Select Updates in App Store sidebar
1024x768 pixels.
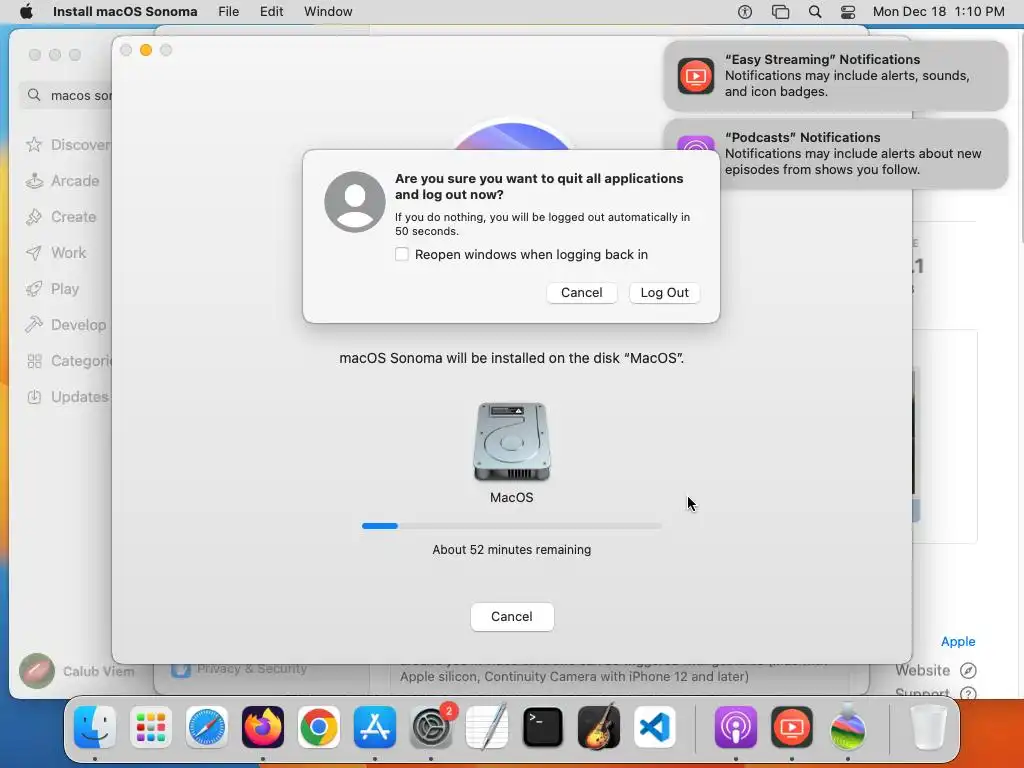pyautogui.click(x=67, y=396)
